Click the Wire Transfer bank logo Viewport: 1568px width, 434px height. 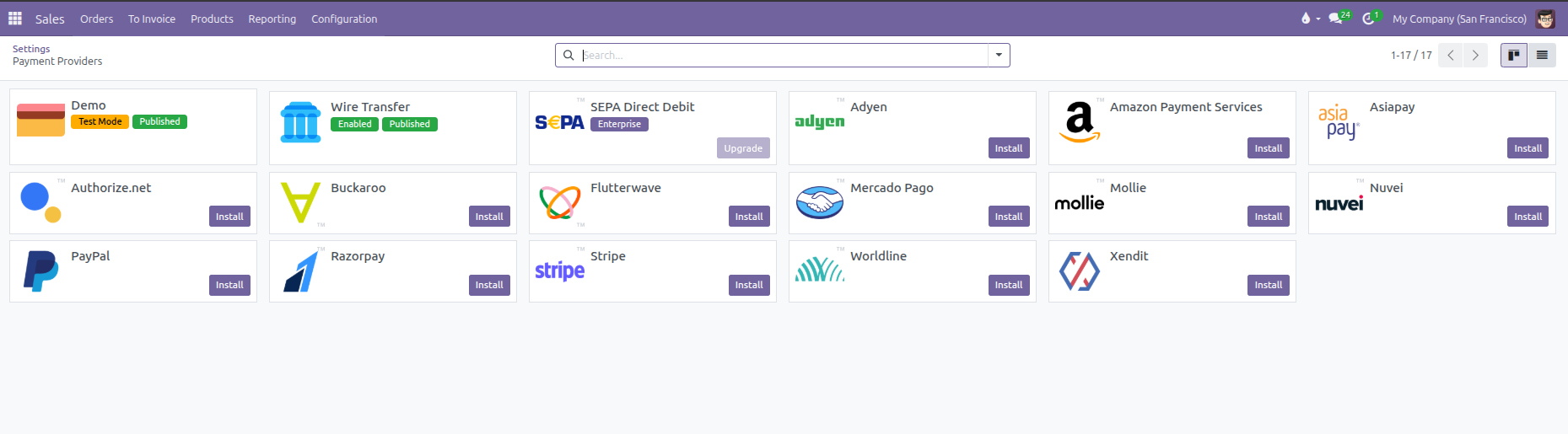[x=300, y=122]
